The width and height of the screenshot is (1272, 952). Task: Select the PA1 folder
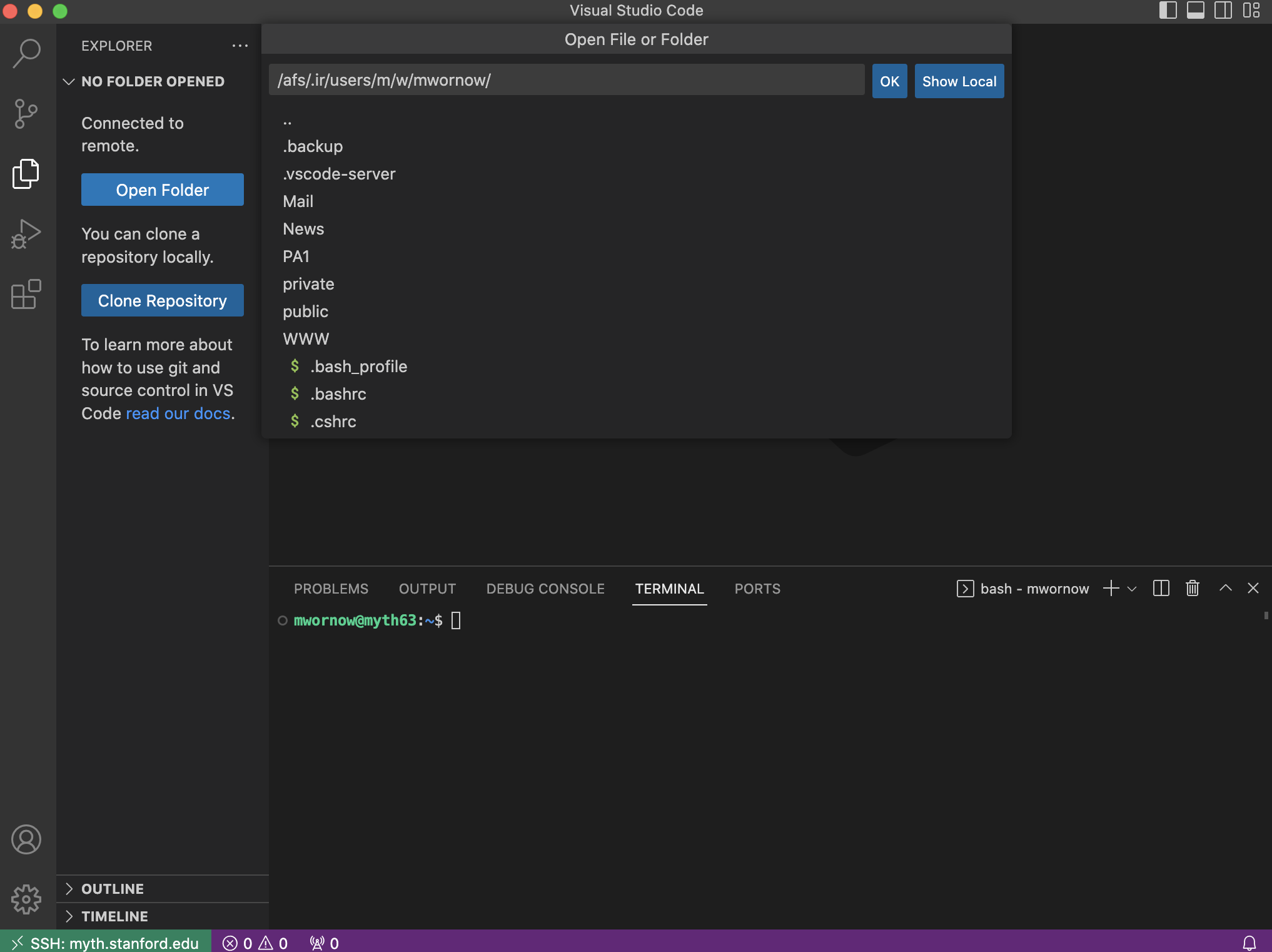click(636, 256)
